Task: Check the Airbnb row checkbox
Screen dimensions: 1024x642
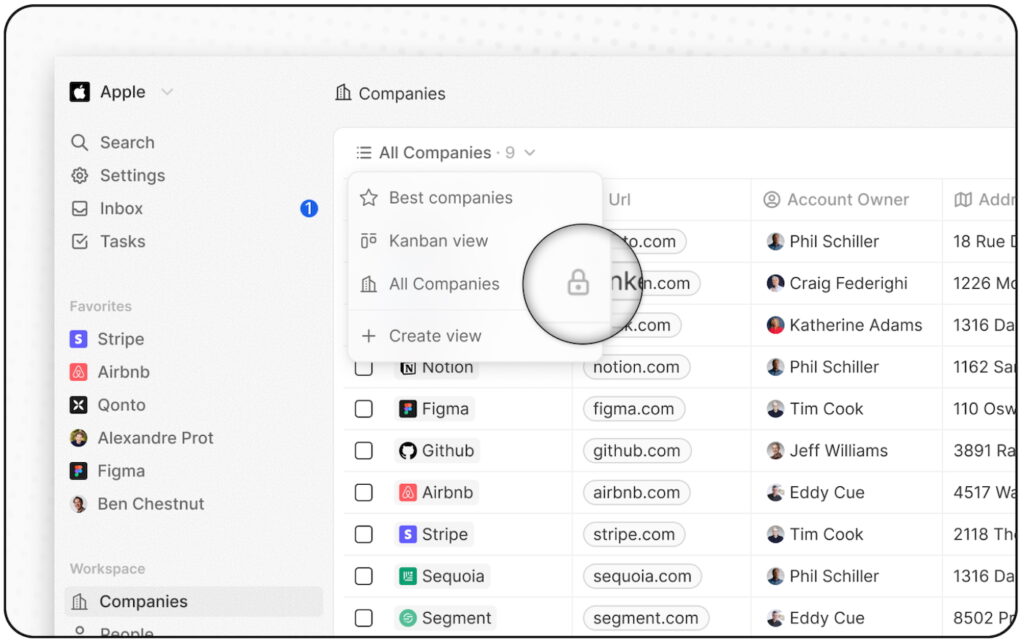Action: 364,492
